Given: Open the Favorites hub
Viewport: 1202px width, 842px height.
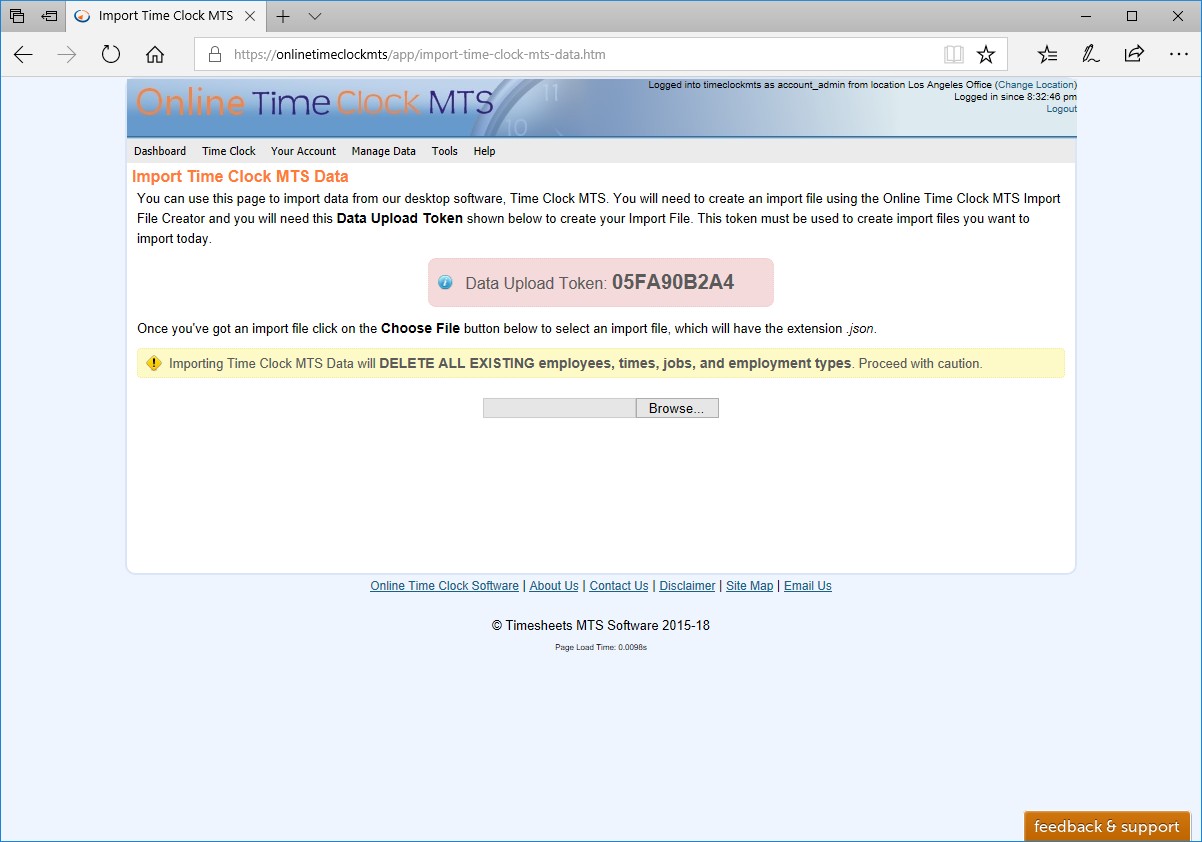Looking at the screenshot, I should 1047,54.
